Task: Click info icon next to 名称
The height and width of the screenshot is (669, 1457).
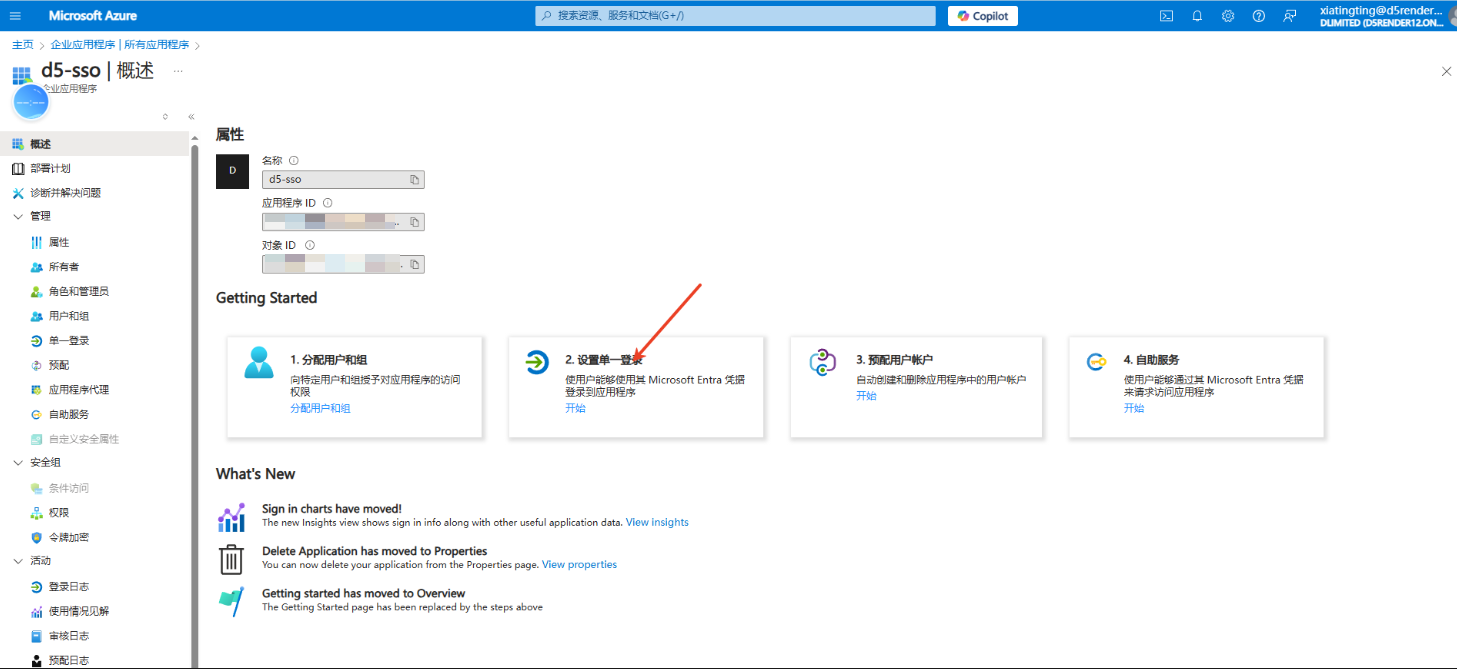Action: (x=294, y=160)
